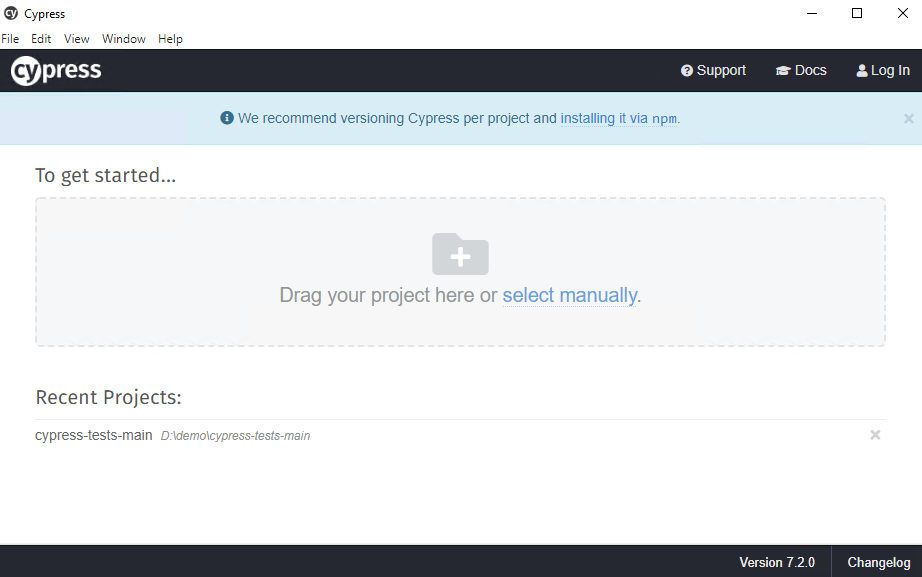Dismiss the npm recommendation banner
Viewport: 922px width, 577px height.
(908, 118)
